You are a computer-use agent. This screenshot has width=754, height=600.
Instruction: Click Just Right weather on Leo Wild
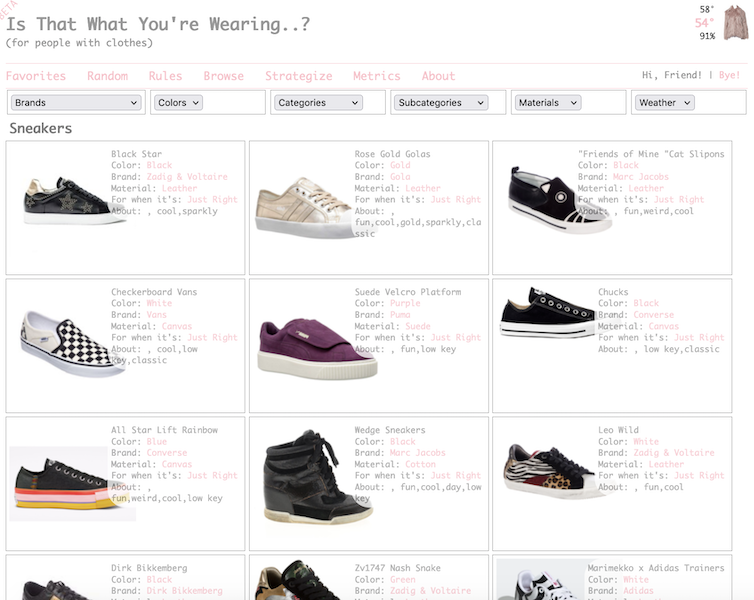pyautogui.click(x=699, y=475)
